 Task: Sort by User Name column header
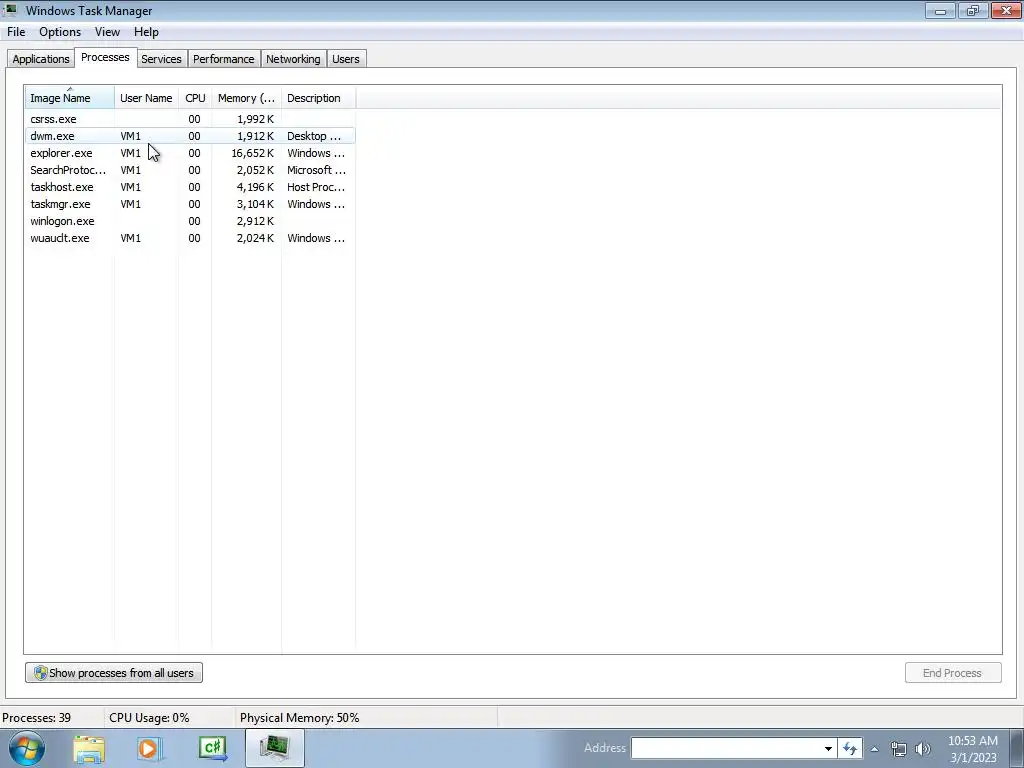146,98
